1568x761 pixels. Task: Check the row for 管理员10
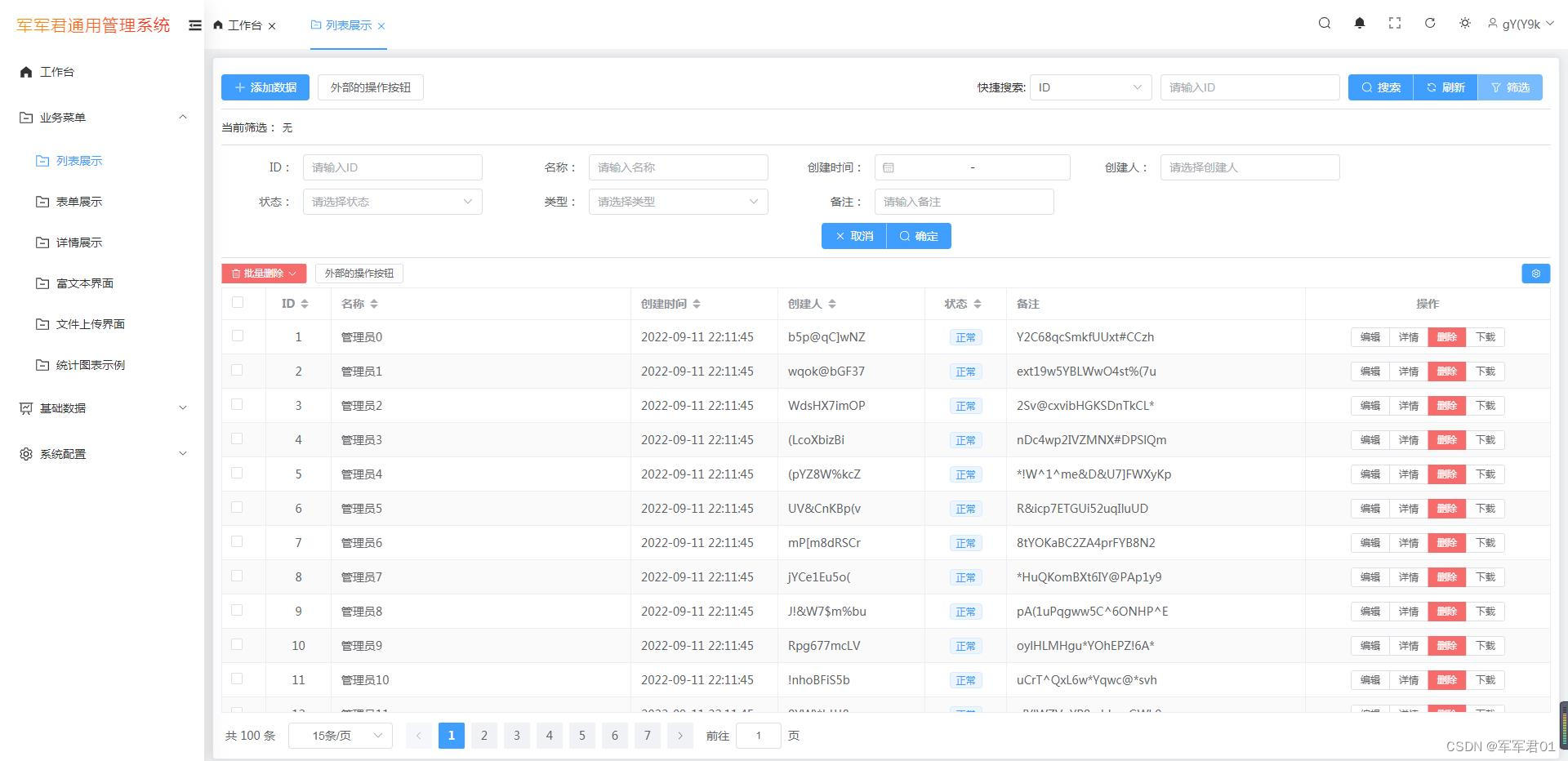[238, 679]
